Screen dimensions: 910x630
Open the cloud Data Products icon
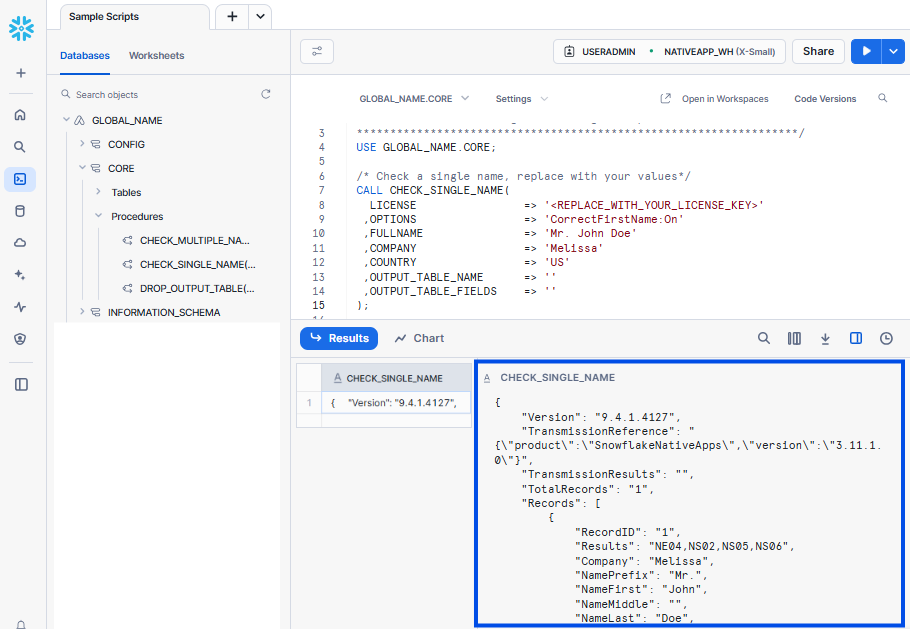20,243
